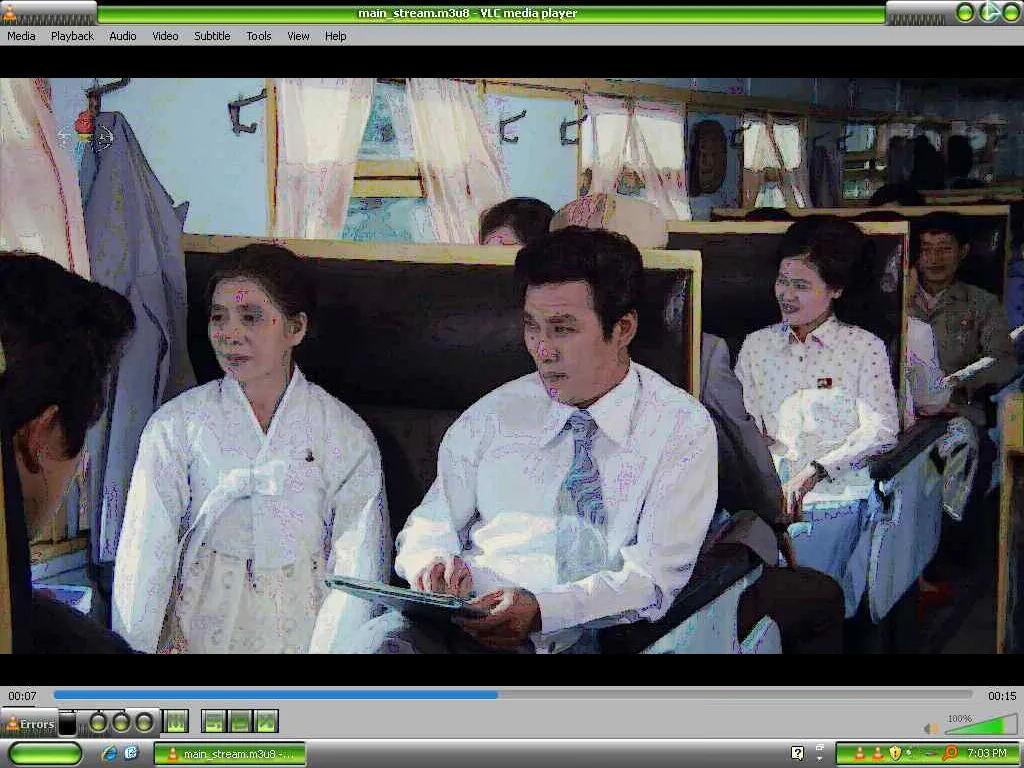Open the Help menu
The image size is (1024, 768).
[335, 36]
